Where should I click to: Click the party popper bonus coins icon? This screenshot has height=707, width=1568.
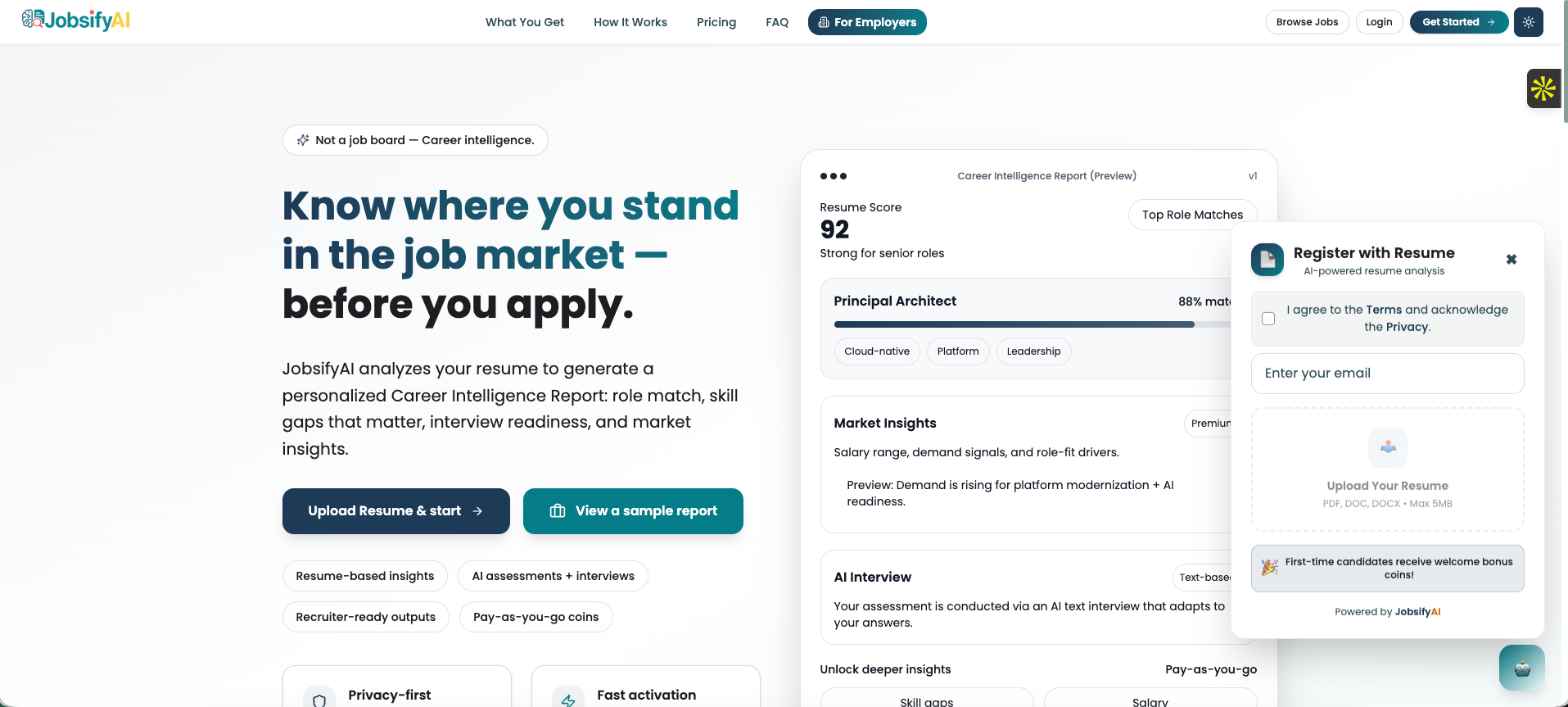coord(1269,568)
